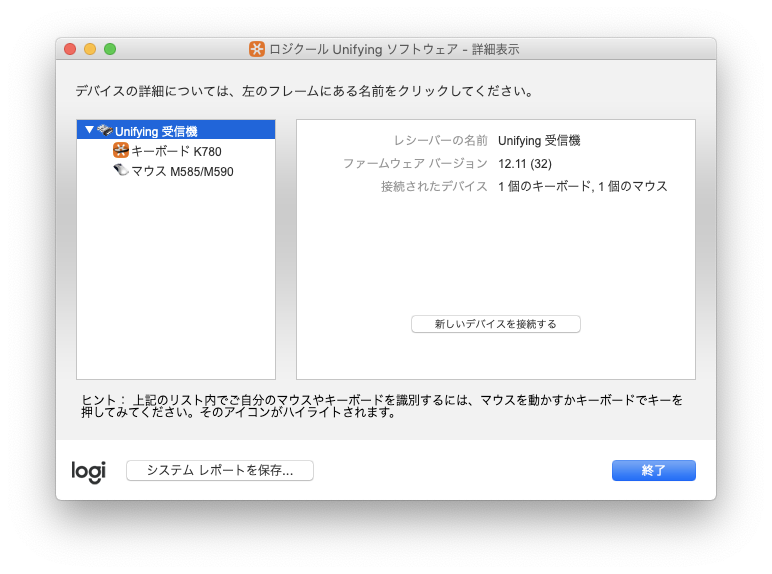Zoom window using green button
The image size is (772, 574).
pos(110,49)
